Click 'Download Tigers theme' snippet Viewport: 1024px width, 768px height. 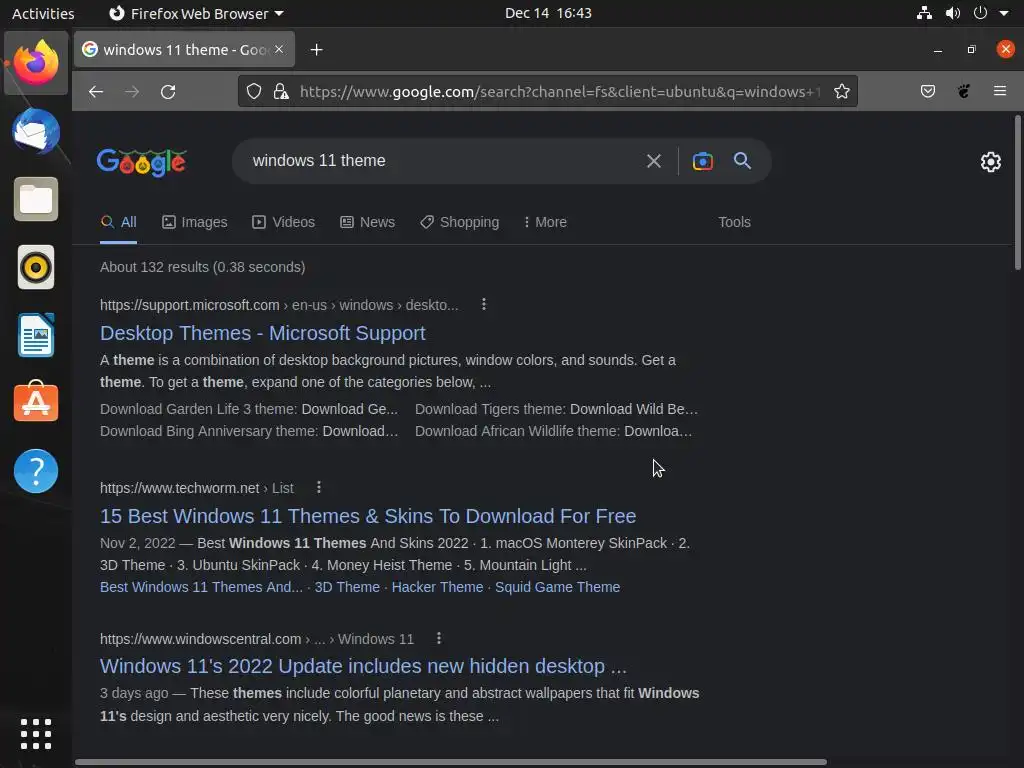[556, 409]
